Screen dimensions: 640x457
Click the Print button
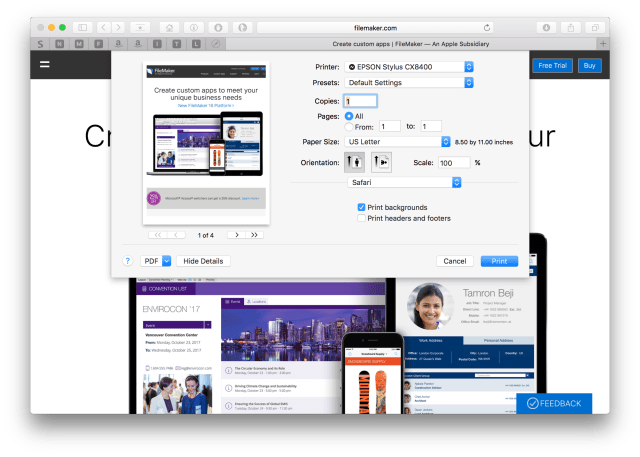499,261
